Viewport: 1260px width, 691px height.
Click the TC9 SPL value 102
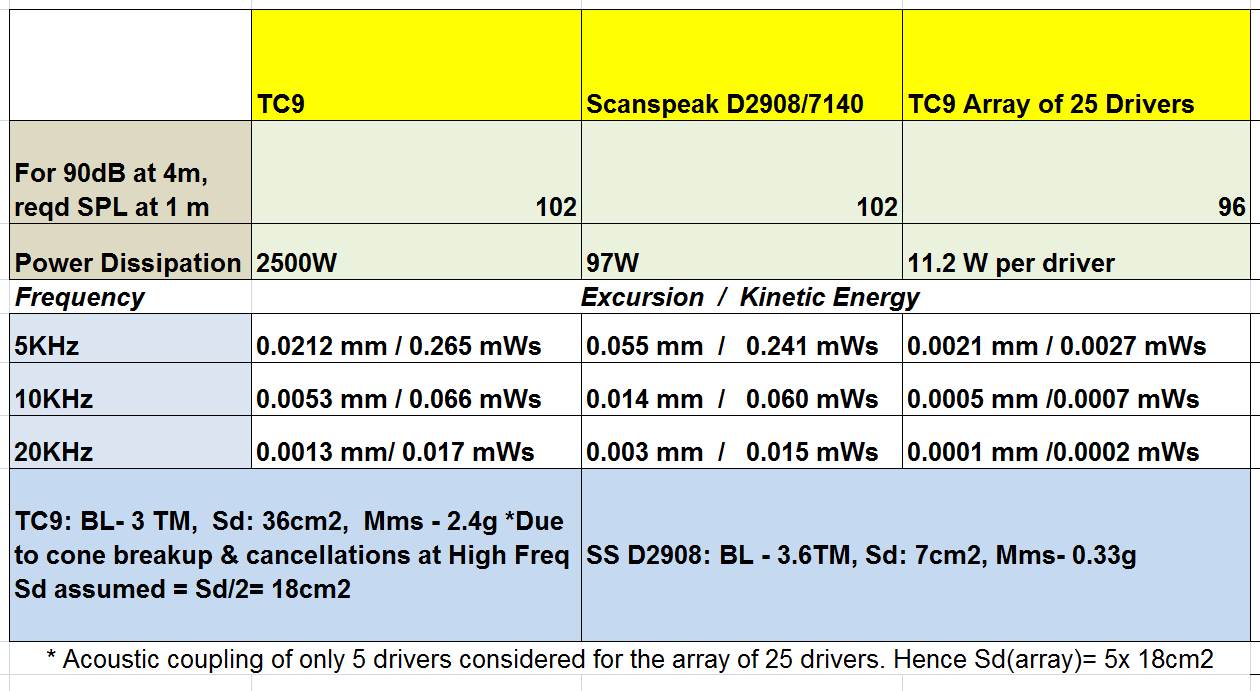416,172
